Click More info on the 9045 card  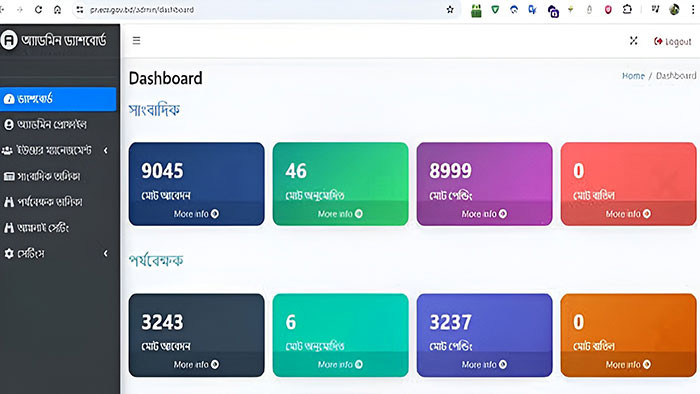(196, 214)
